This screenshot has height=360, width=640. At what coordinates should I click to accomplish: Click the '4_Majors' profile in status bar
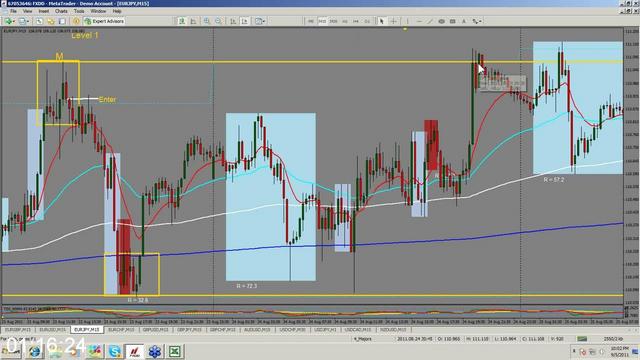[x=362, y=339]
